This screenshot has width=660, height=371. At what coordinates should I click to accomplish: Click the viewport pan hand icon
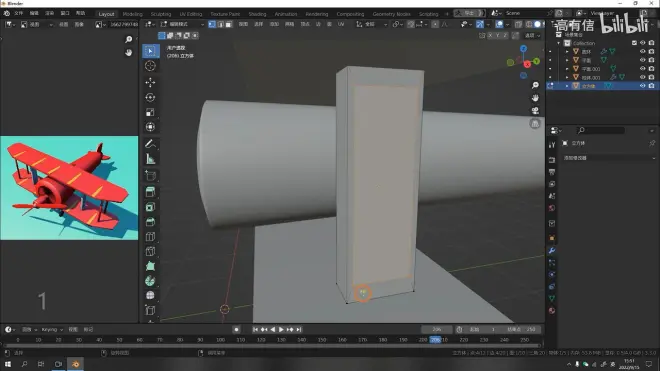[x=535, y=98]
